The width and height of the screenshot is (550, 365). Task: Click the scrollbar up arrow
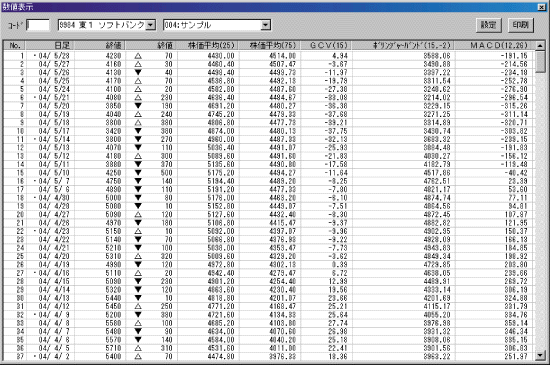(540, 46)
